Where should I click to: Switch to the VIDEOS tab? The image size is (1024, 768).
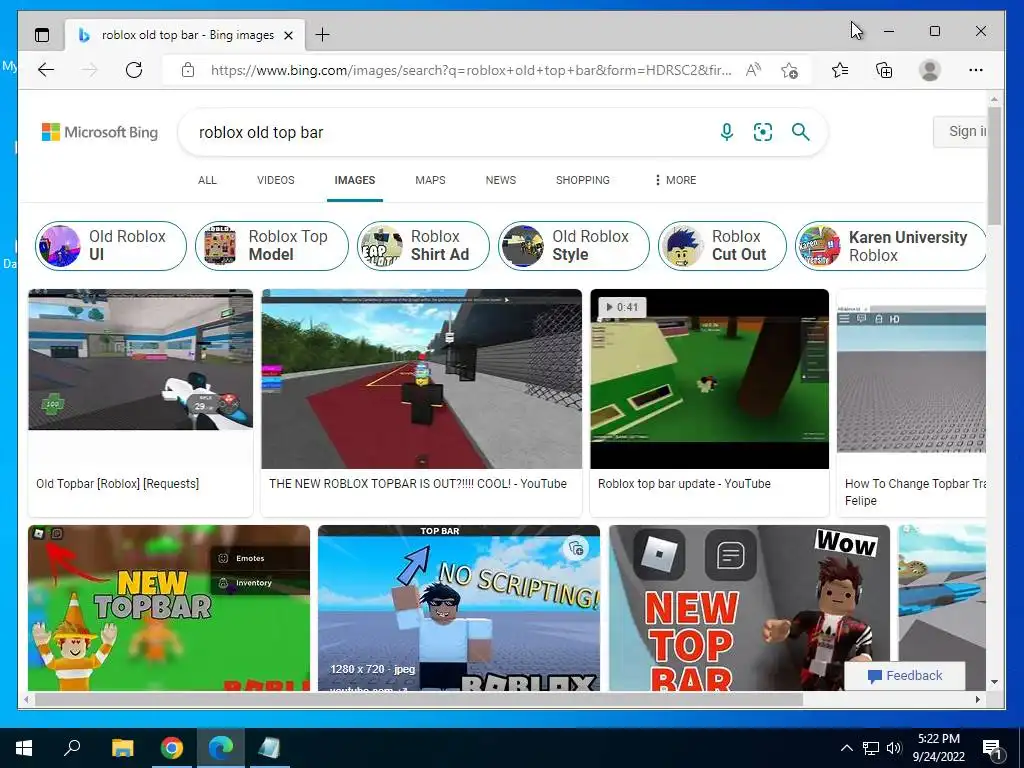(x=276, y=180)
